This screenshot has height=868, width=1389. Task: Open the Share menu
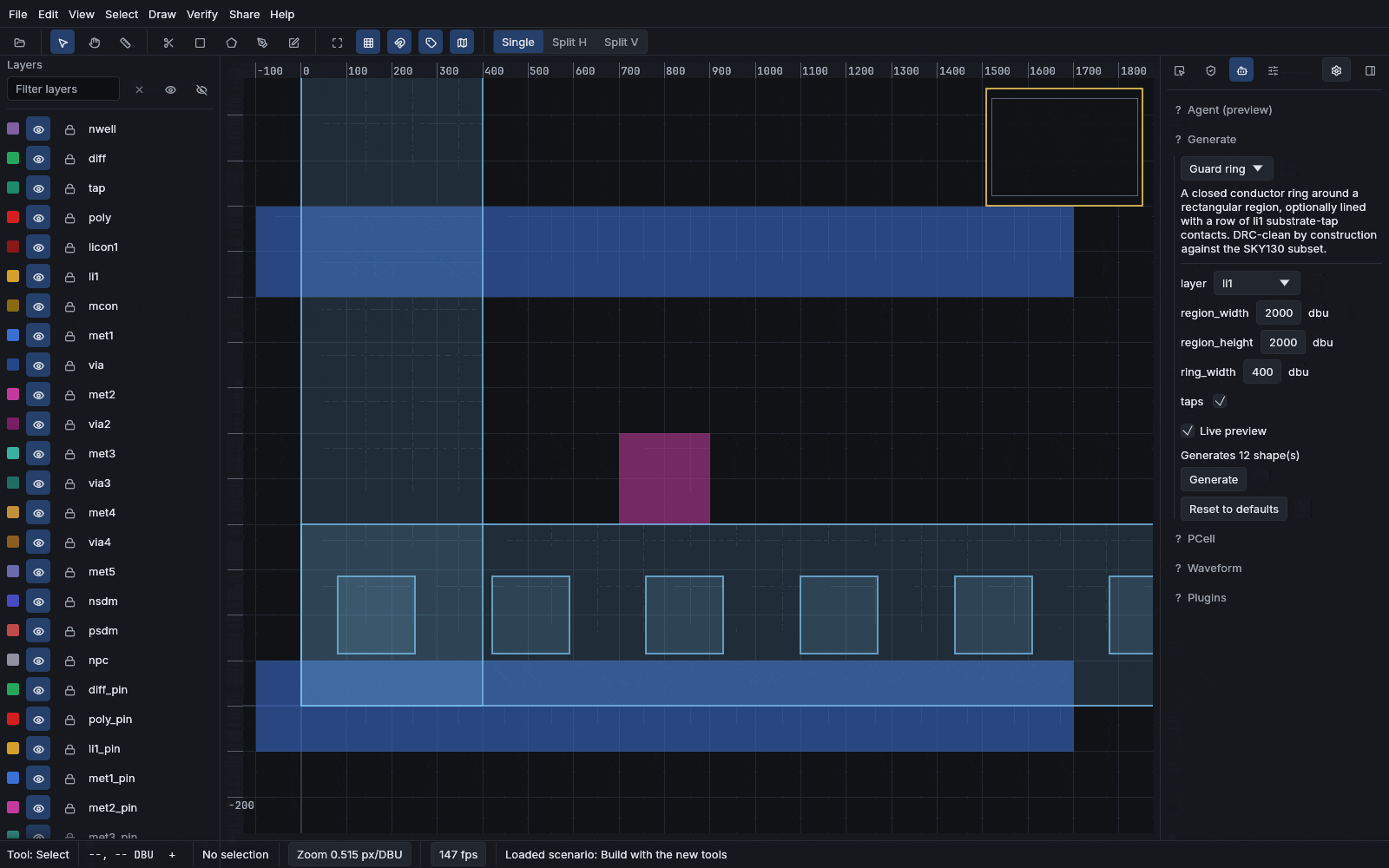coord(245,15)
